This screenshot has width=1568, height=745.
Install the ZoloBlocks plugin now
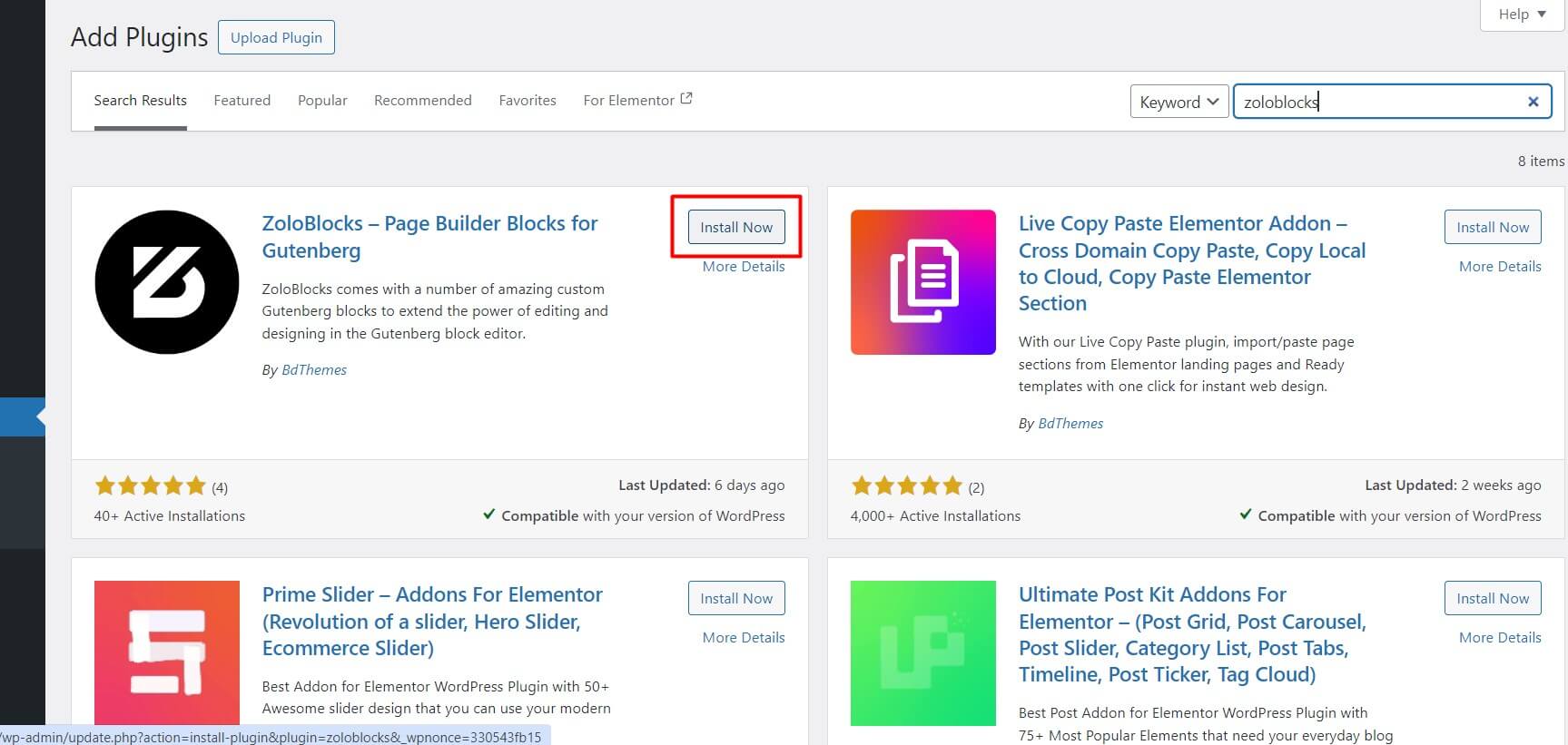pos(736,227)
